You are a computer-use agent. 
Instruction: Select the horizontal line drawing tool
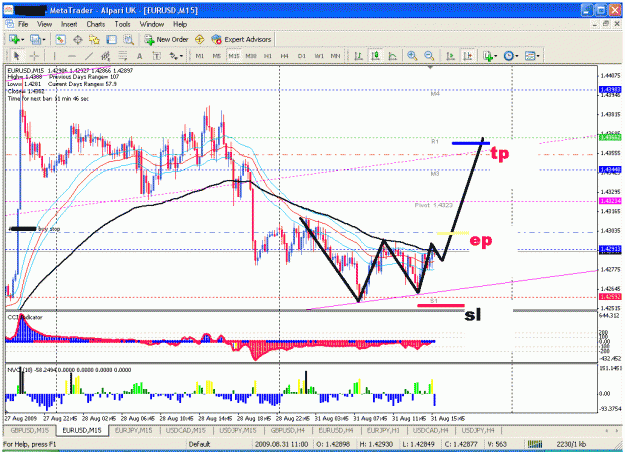point(72,56)
